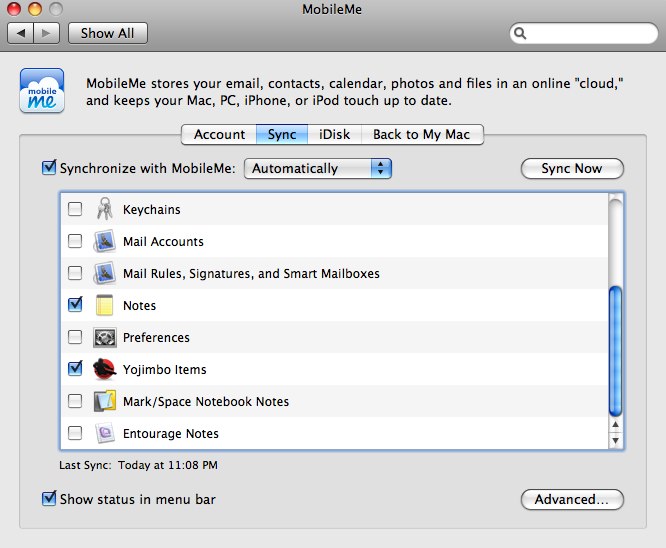Minimize the MobileMe window
This screenshot has height=548, width=666.
[35, 9]
